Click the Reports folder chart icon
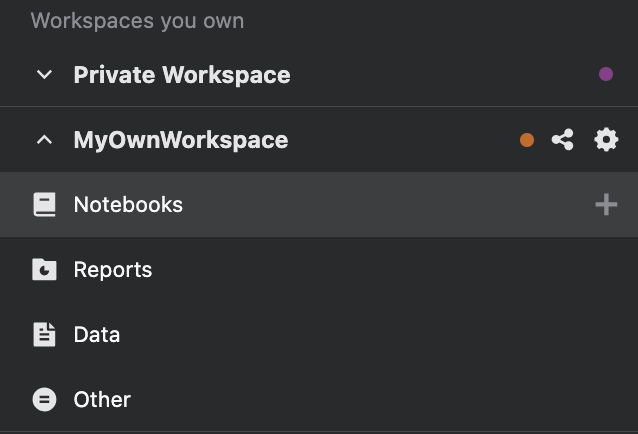Screen dimensions: 638x434 click(44, 270)
